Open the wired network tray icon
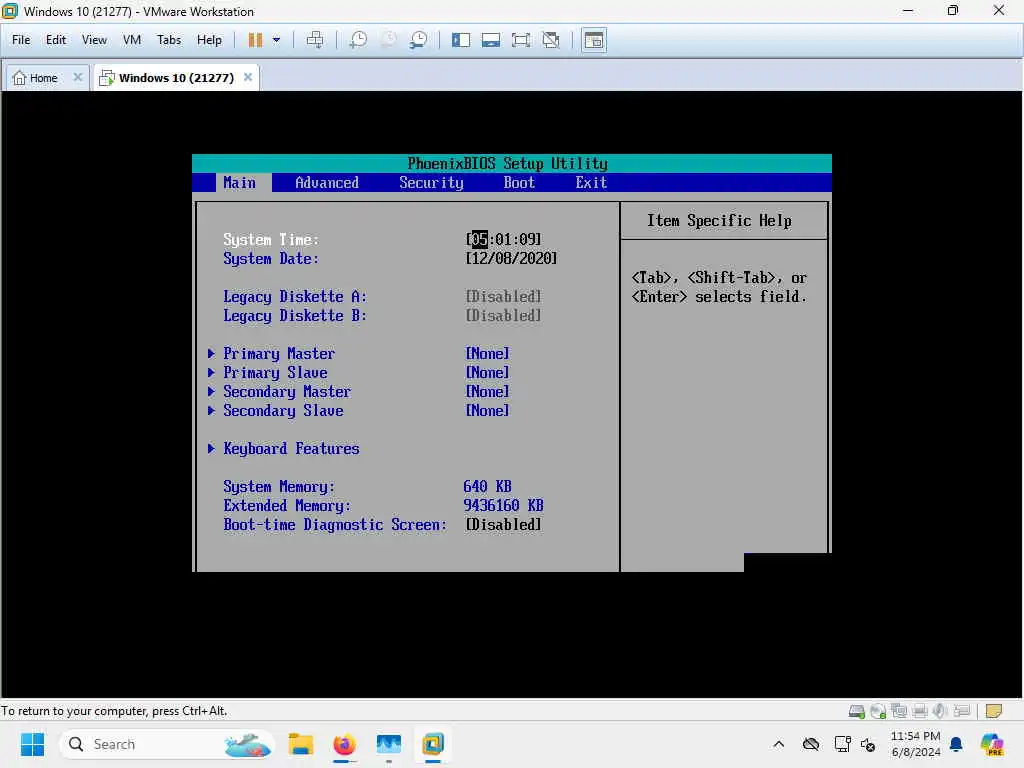This screenshot has width=1024, height=768. (x=842, y=744)
